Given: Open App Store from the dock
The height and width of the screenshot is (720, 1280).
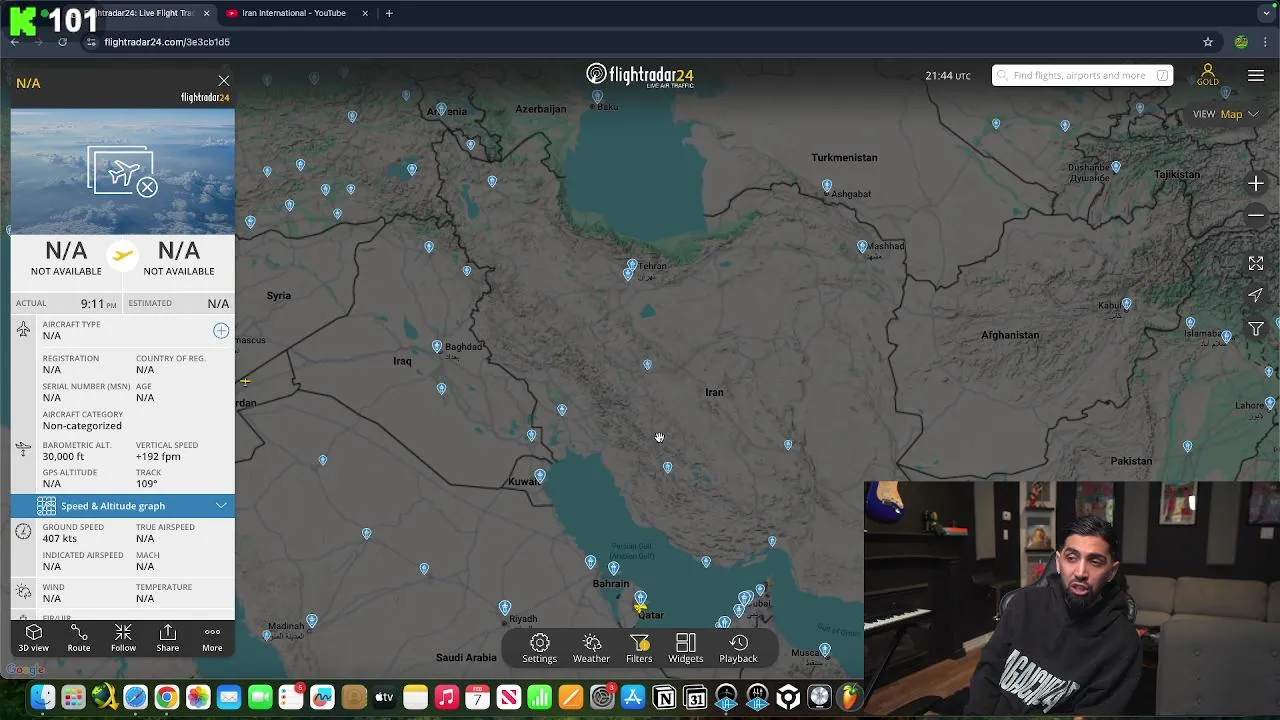Looking at the screenshot, I should coord(633,697).
